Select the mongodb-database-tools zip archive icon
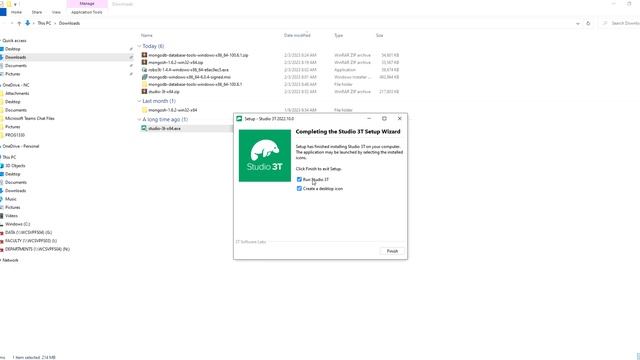The image size is (640, 360). point(144,55)
